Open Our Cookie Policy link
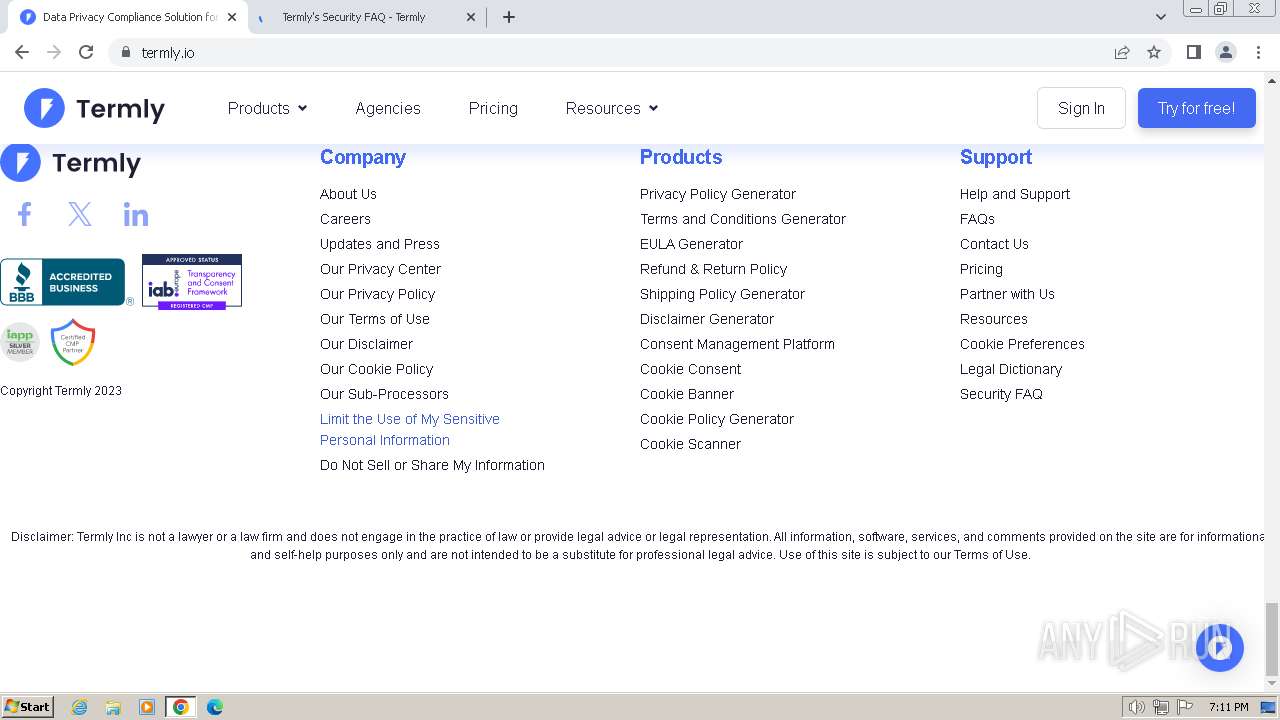Viewport: 1280px width, 720px height. pos(376,369)
